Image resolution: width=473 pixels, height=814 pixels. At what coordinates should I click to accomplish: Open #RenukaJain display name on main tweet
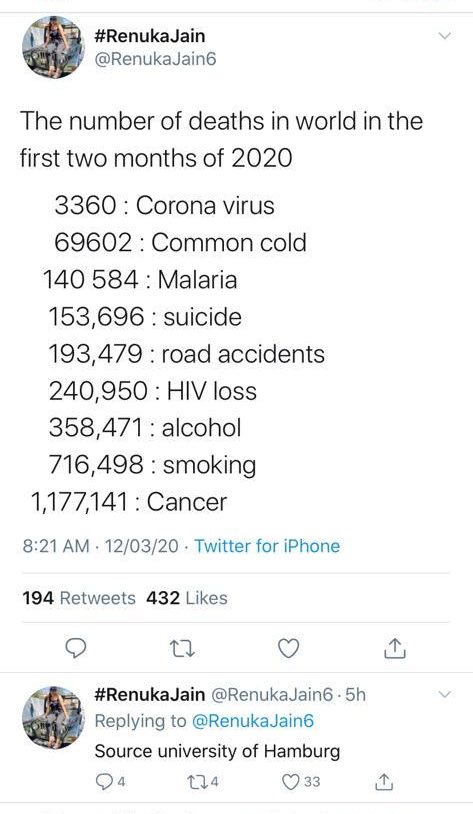click(150, 36)
